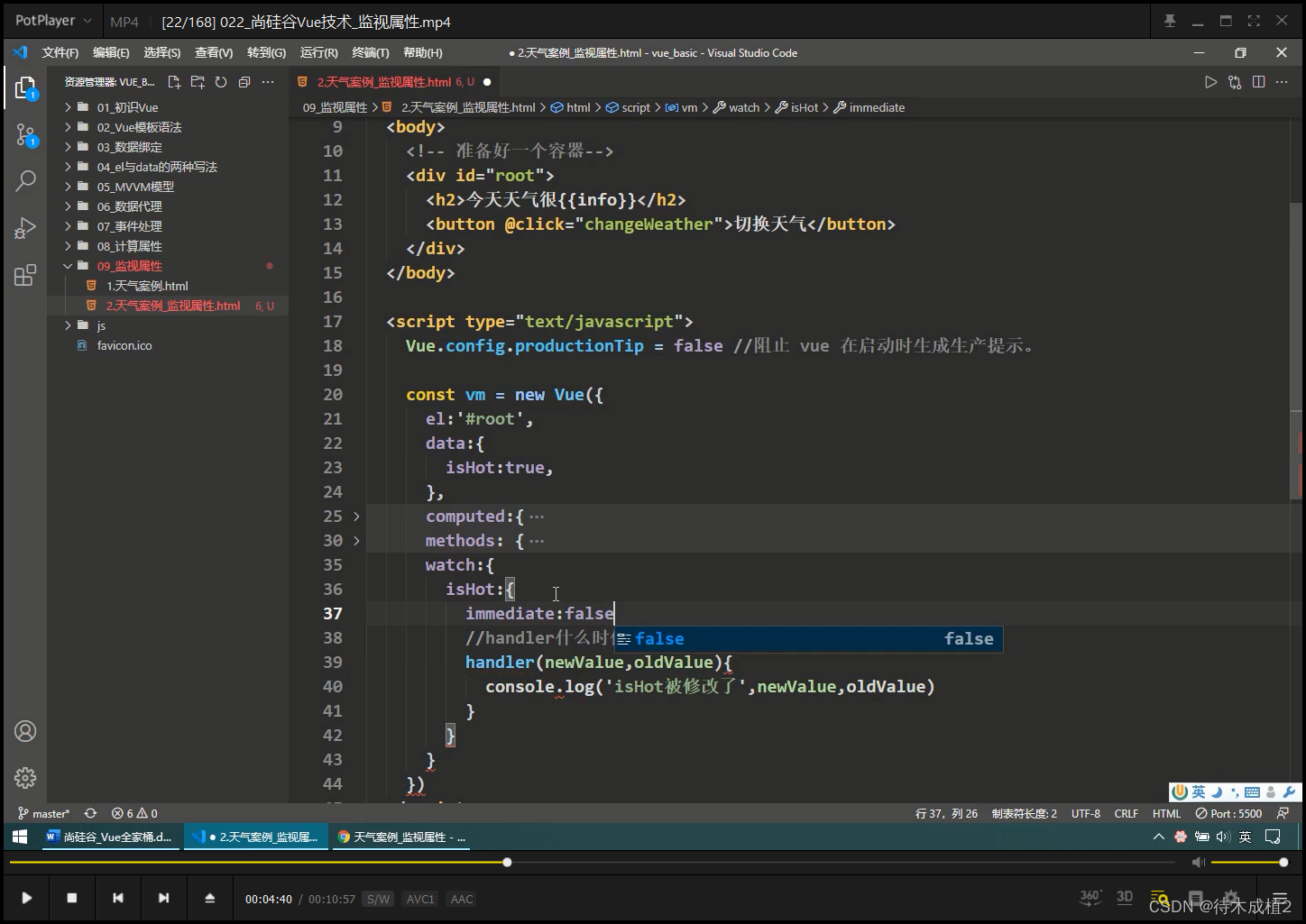Viewport: 1306px width, 924px height.
Task: Run the code with the play icon
Action: (x=1210, y=82)
